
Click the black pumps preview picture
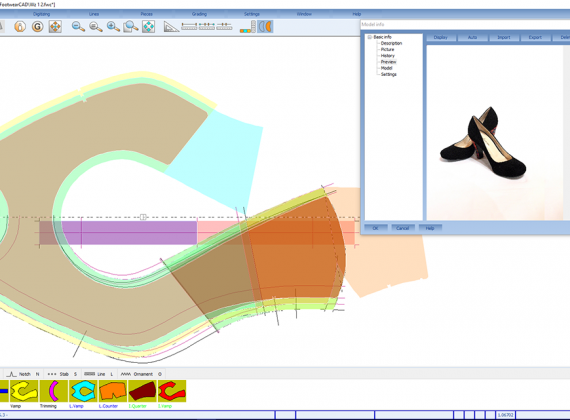[x=483, y=143]
